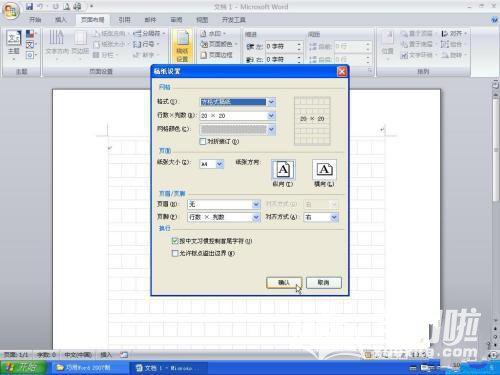The height and width of the screenshot is (375, 500).
Task: Switch to the 开始 ribbon tab
Action: 35,20
